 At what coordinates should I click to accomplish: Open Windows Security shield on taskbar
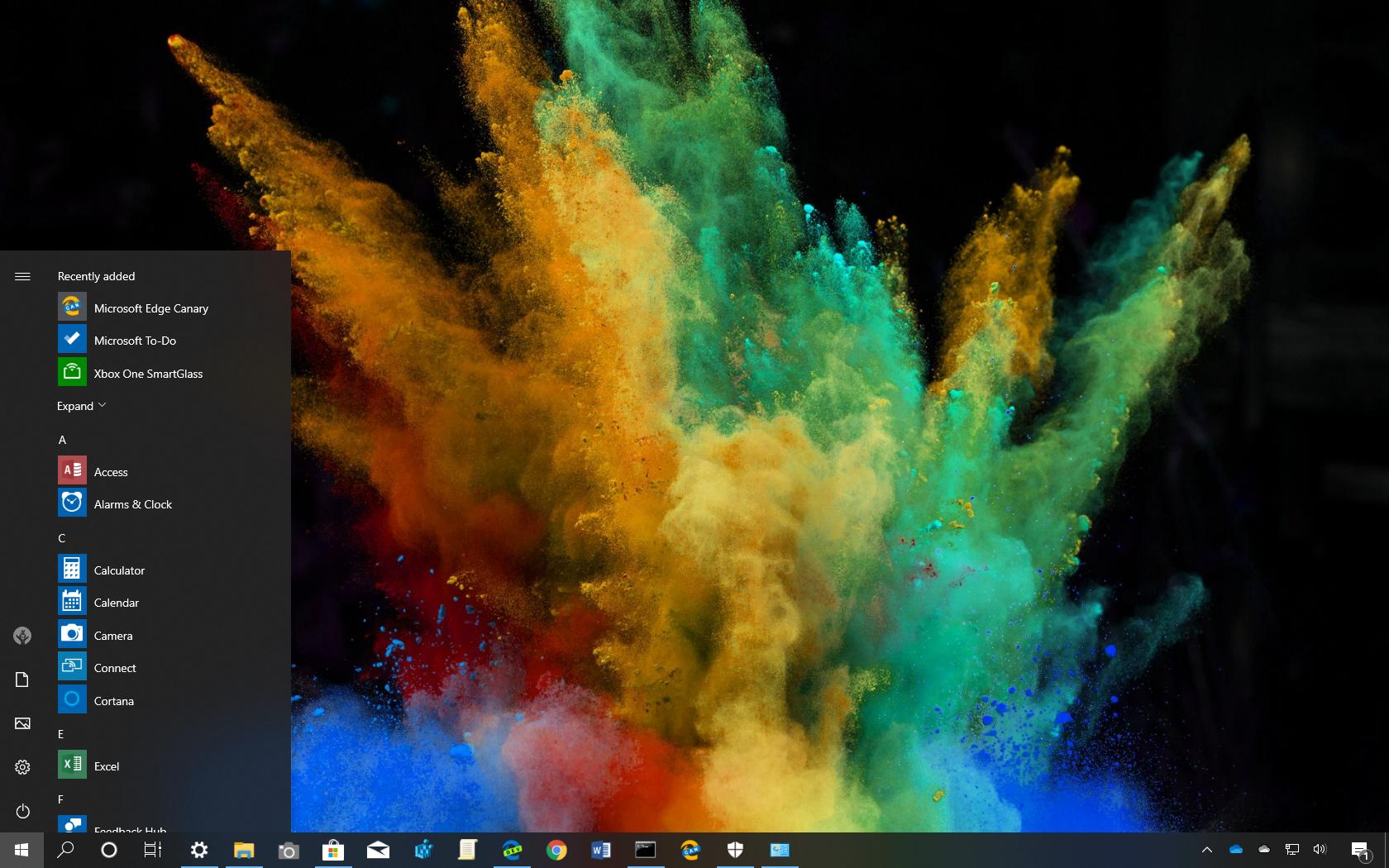pyautogui.click(x=735, y=850)
